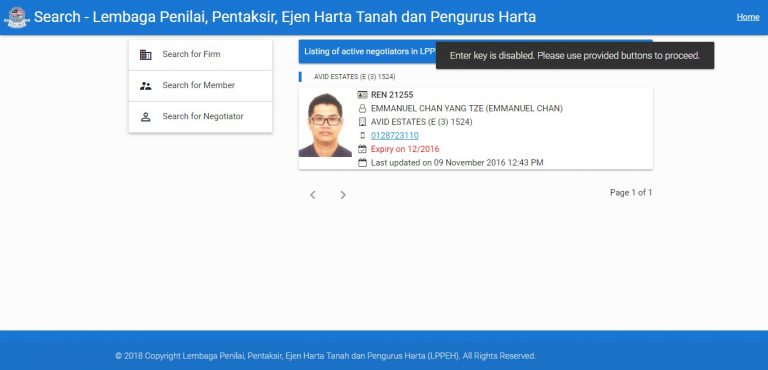768x370 pixels.
Task: Click the person outline icon beside Emmanuel Chan name
Action: coord(362,108)
